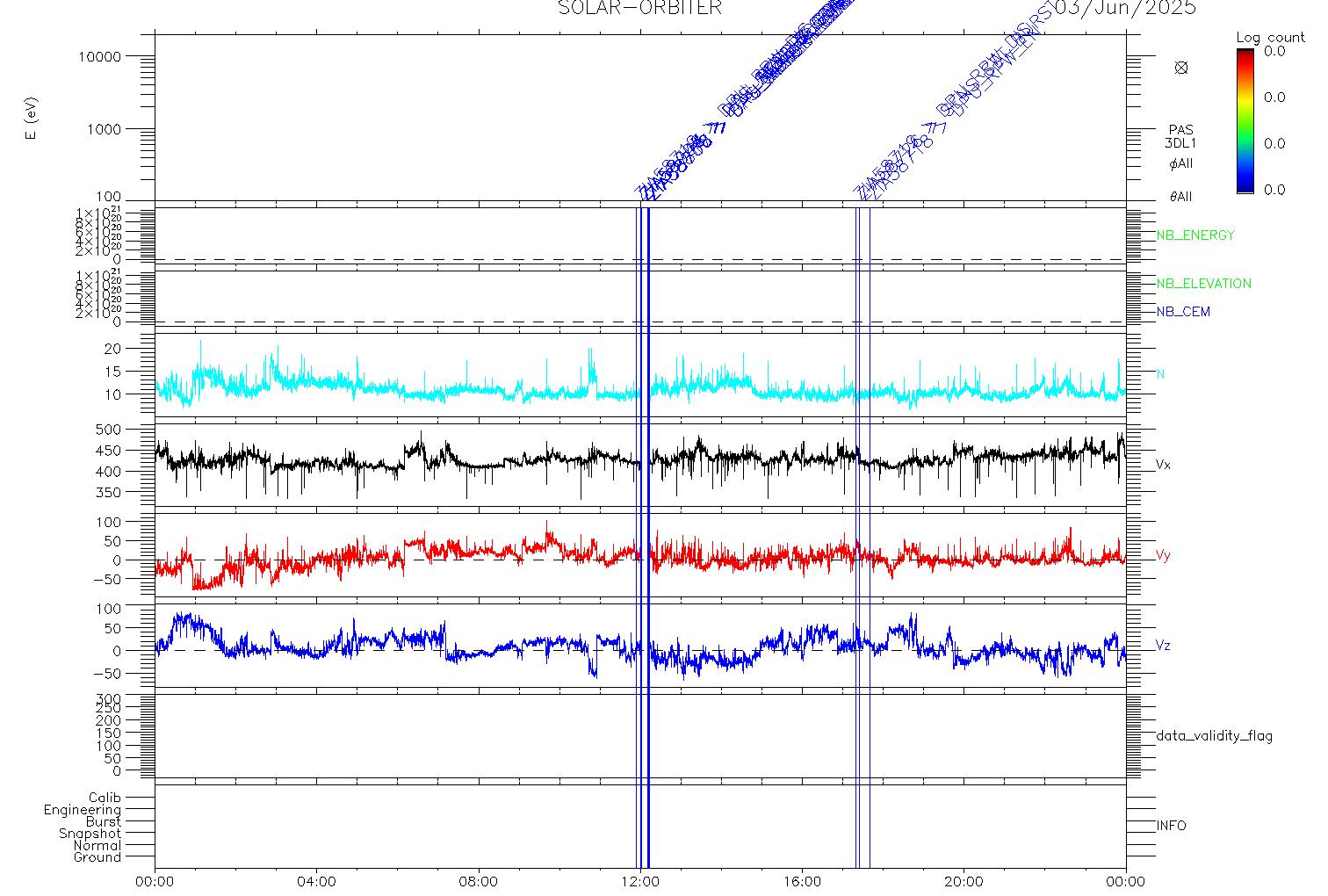This screenshot has height=896, width=1328.
Task: Click the 16:00 time axis label
Action: (802, 882)
